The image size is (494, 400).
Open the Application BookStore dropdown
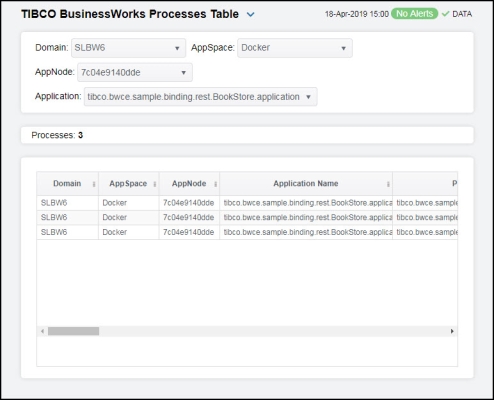[x=200, y=97]
